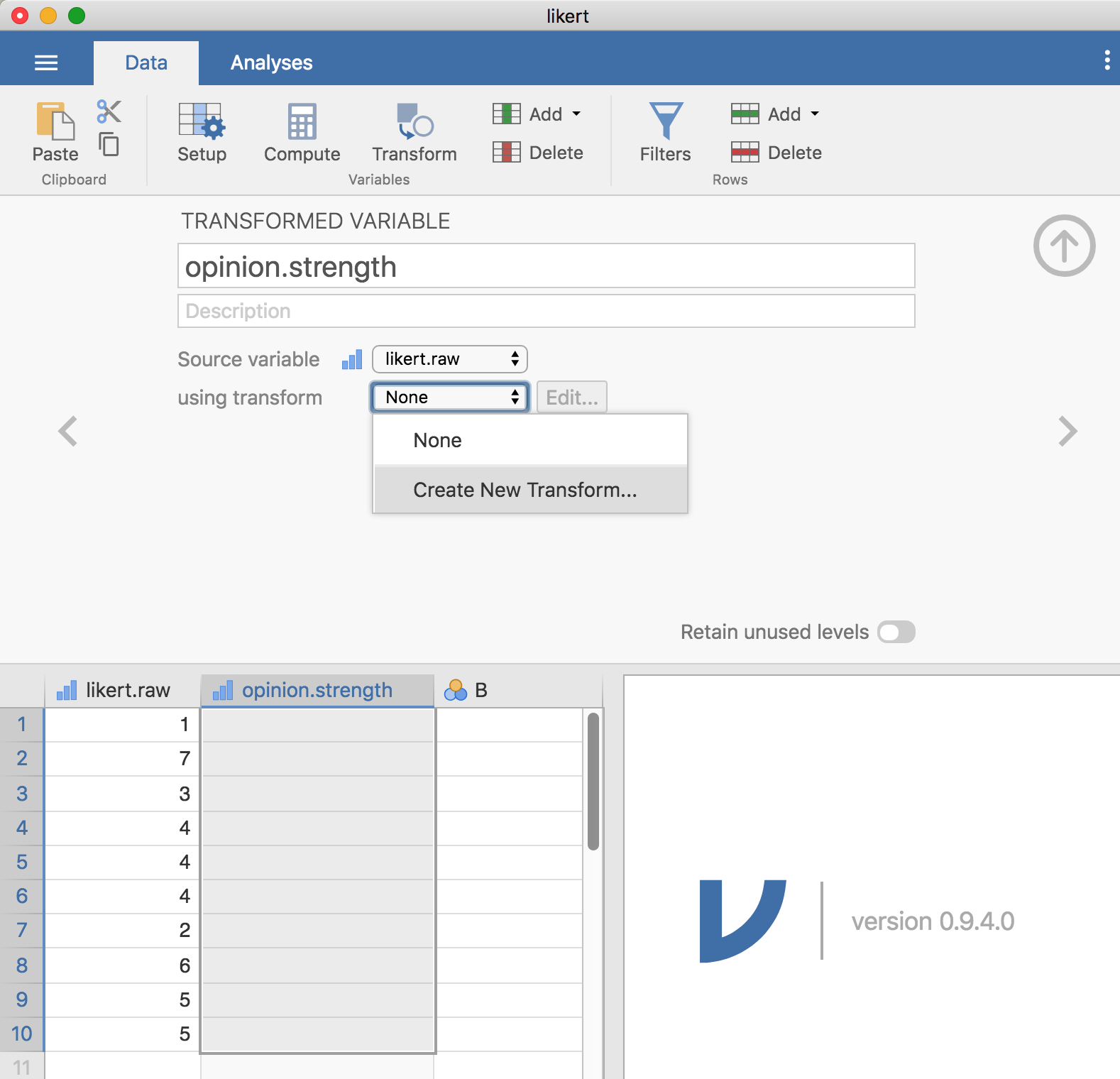Click the nominal icon of column B
This screenshot has height=1079, width=1120.
[x=456, y=690]
